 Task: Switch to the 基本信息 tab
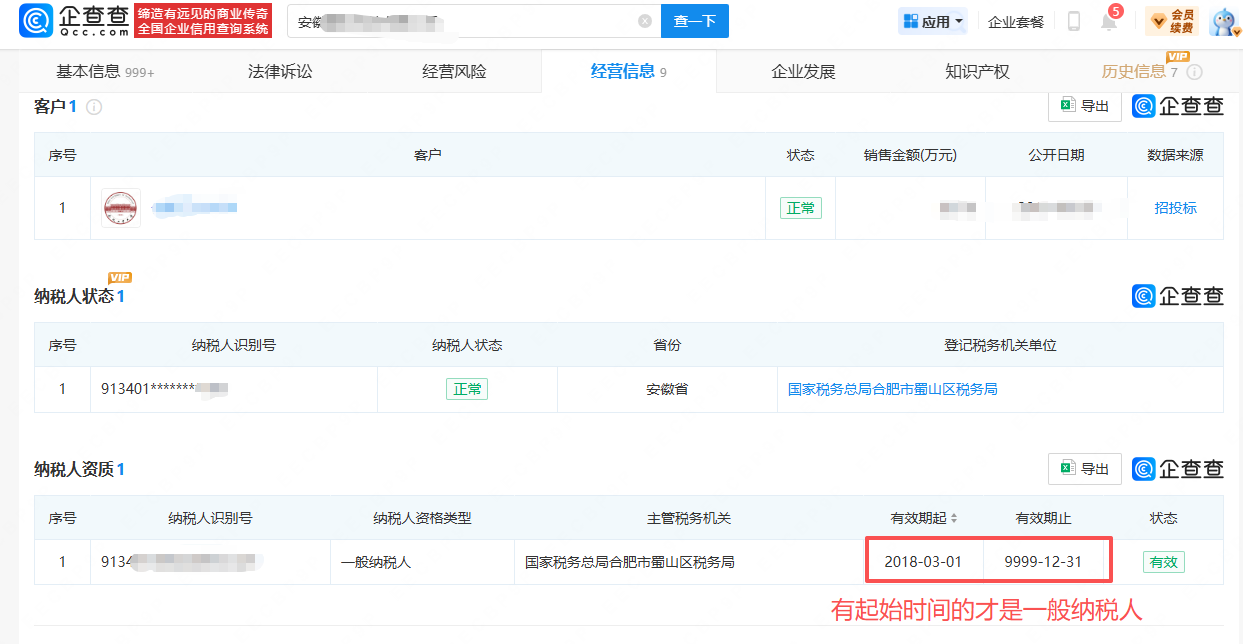(104, 71)
